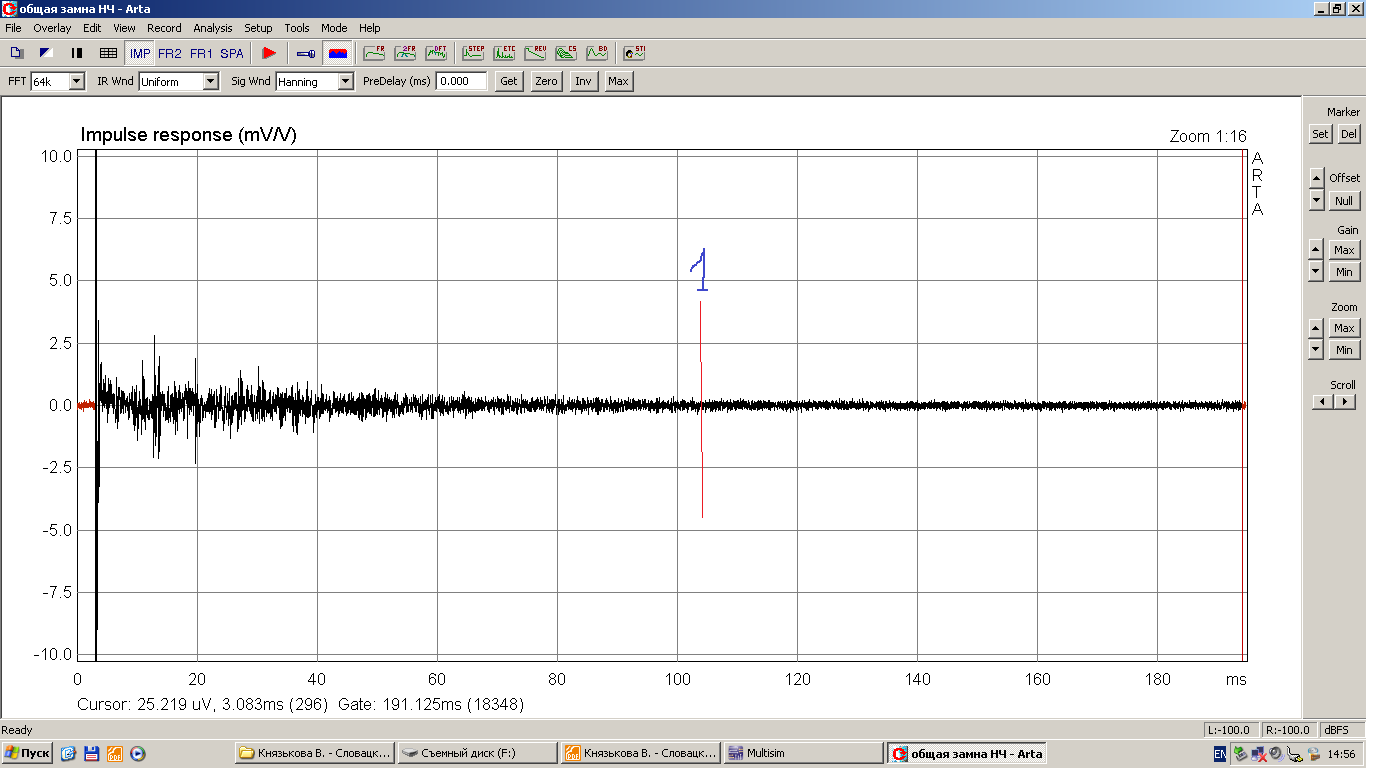Open the STI speech intelligibility icon

[634, 53]
